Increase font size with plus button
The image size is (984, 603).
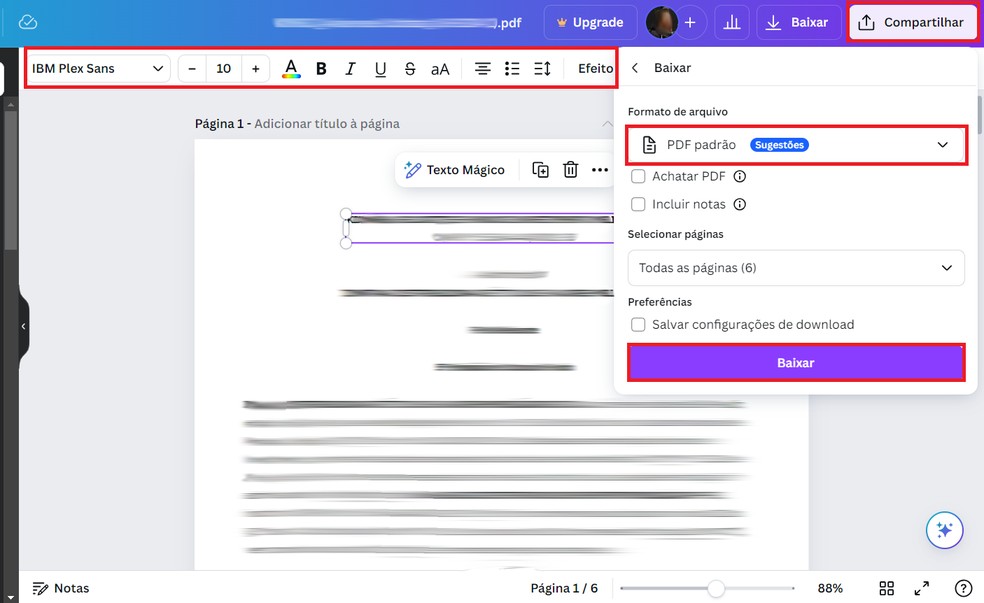click(255, 68)
